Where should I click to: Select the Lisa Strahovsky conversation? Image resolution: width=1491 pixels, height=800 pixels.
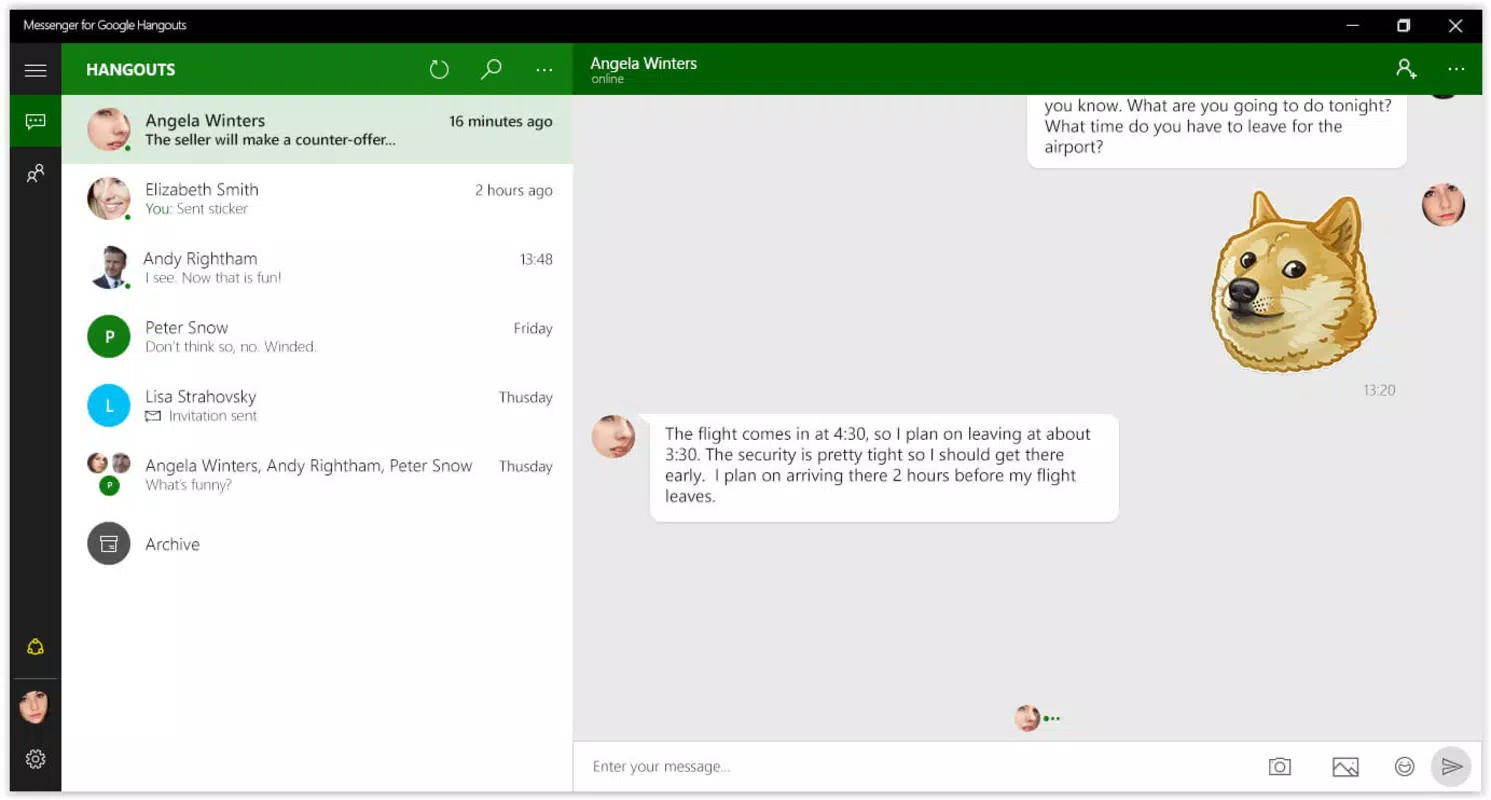[317, 406]
